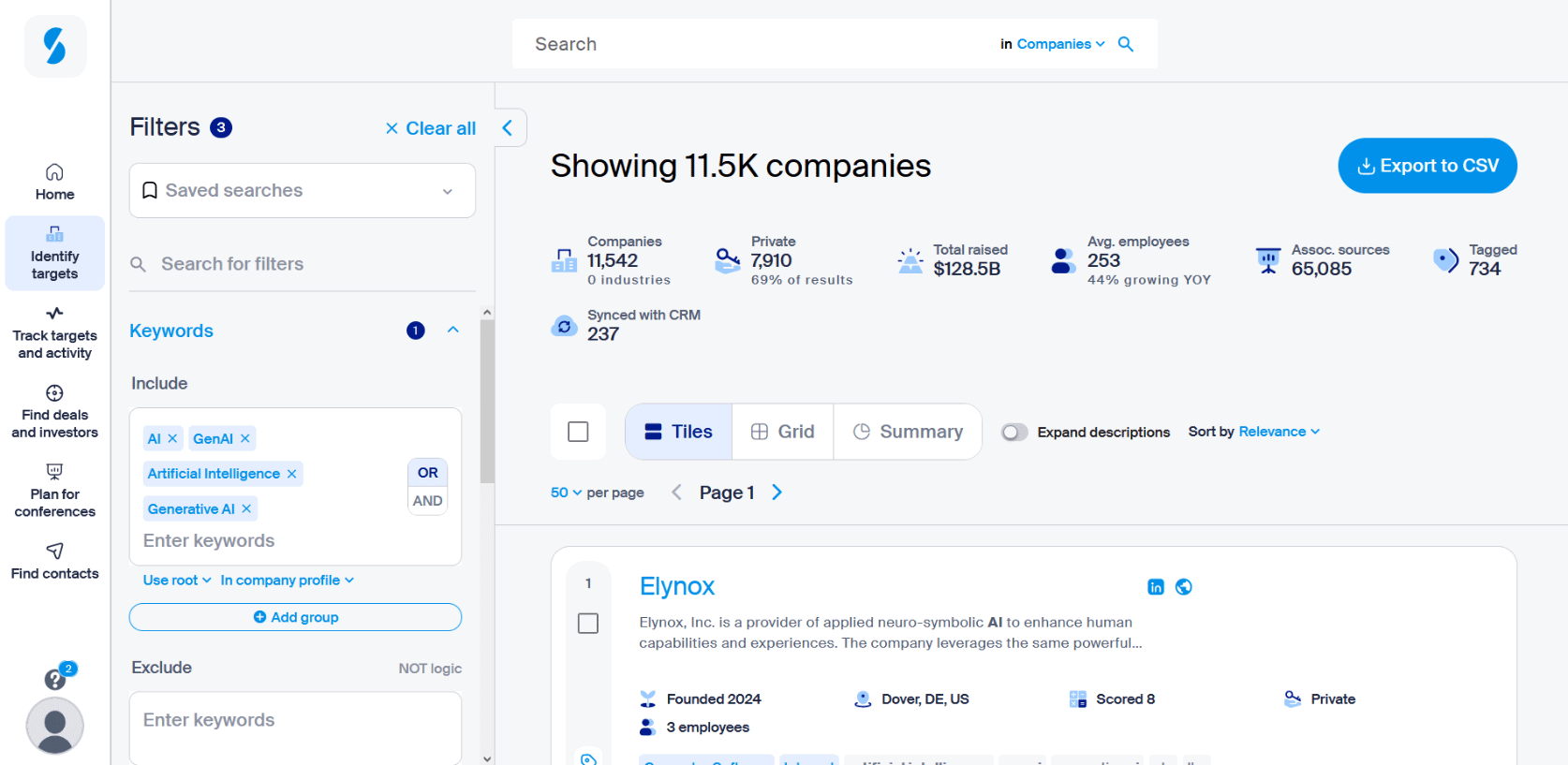Viewport: 1568px width, 765px height.
Task: Open the user profile avatar
Action: pyautogui.click(x=54, y=725)
